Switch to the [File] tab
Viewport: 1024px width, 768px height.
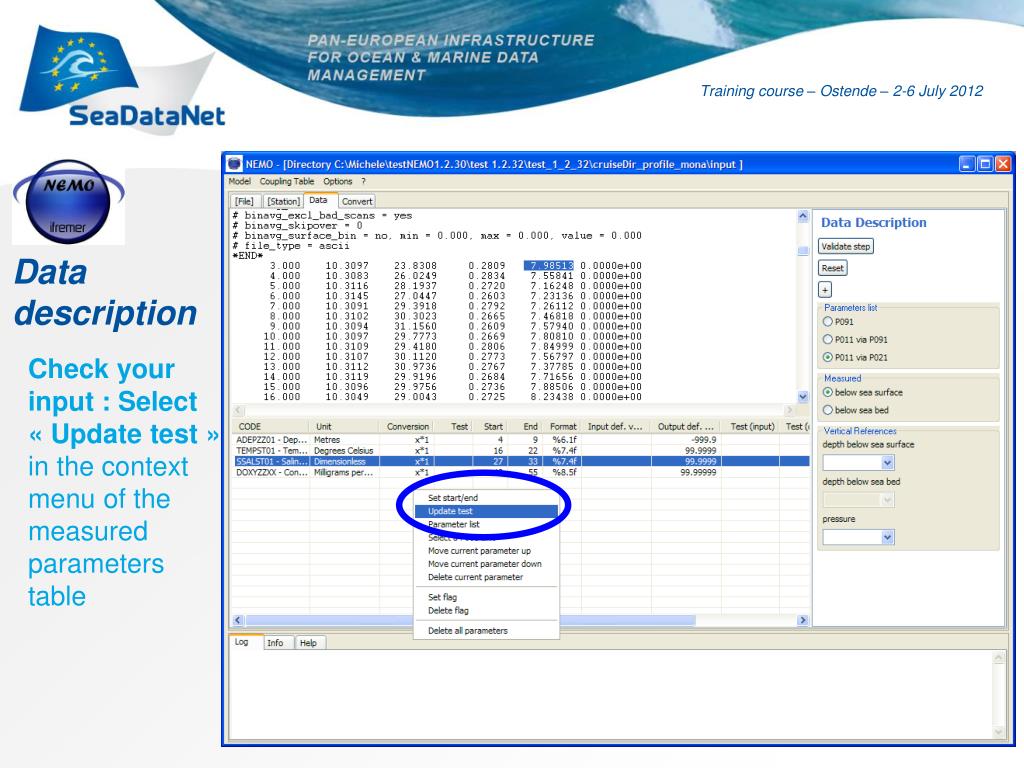245,201
